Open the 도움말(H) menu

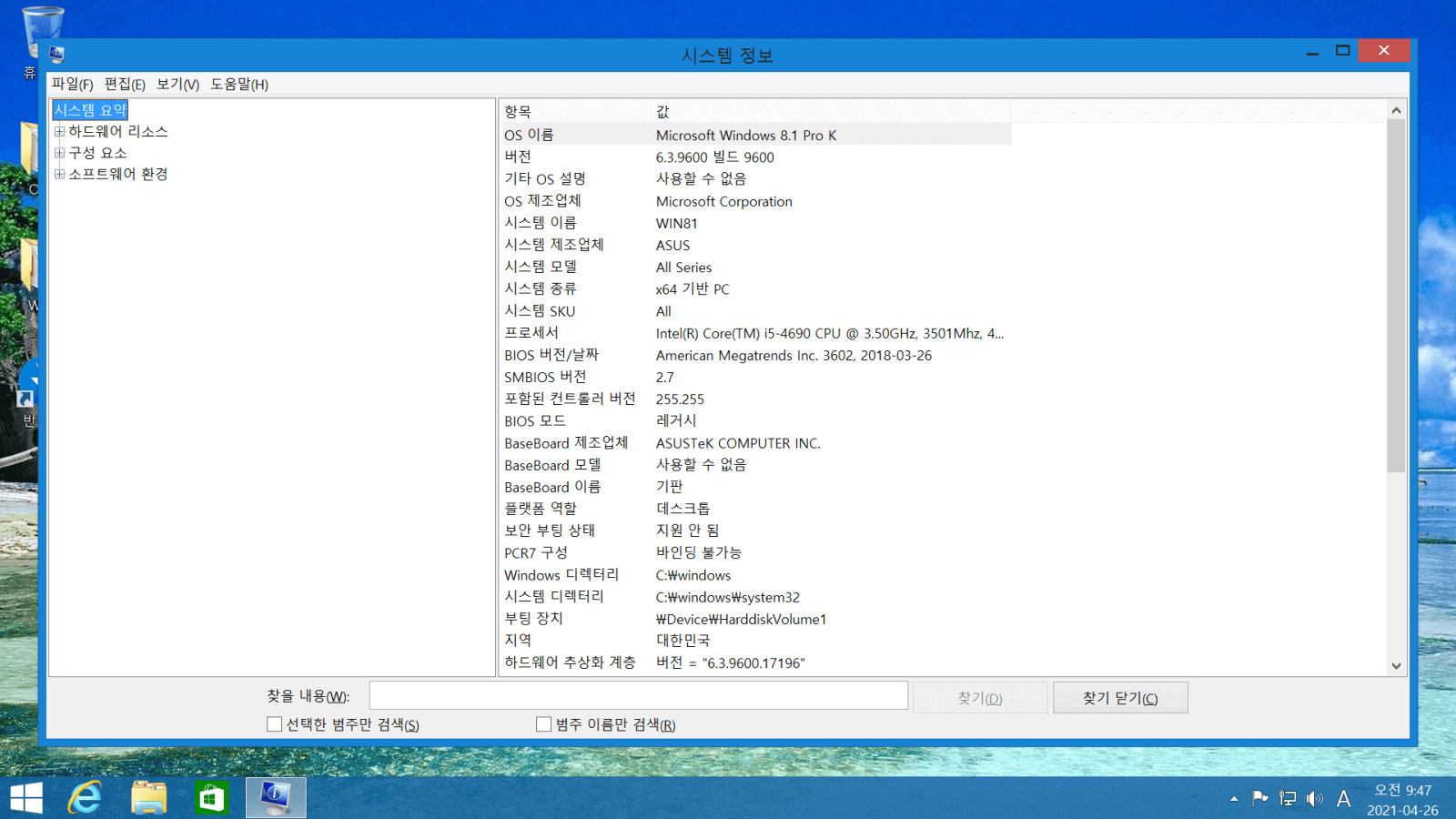pyautogui.click(x=239, y=84)
